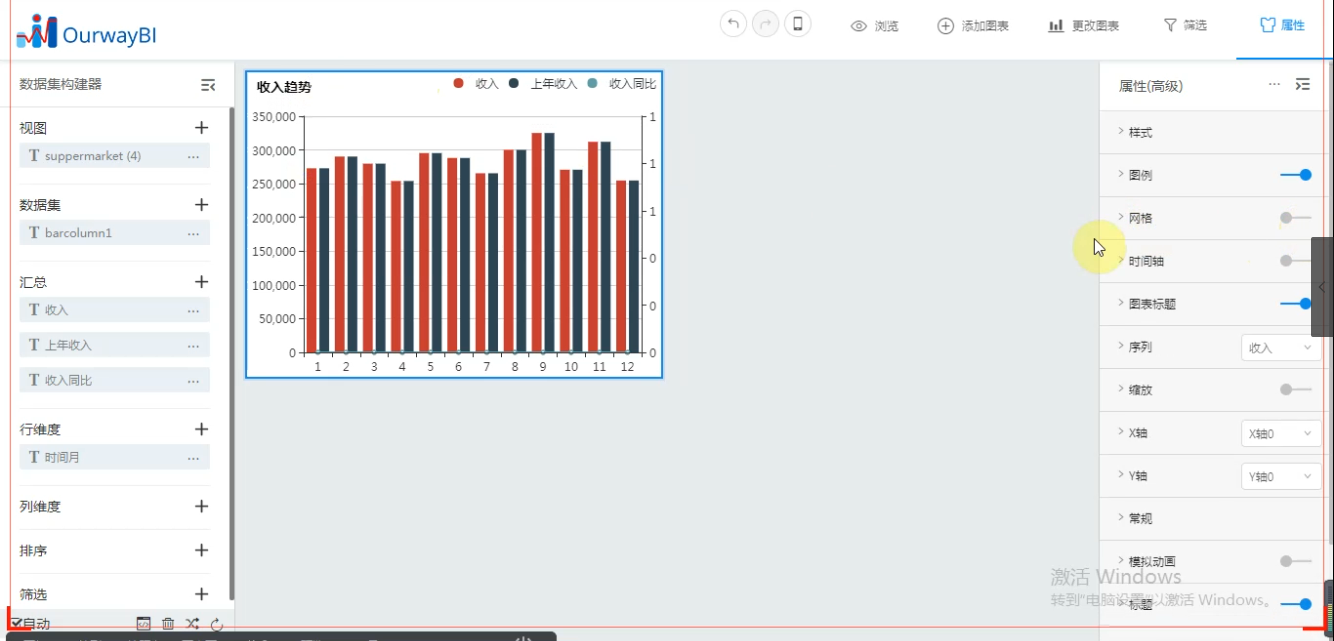
Task: Enable the 缩放 zoom switch
Action: (1295, 390)
